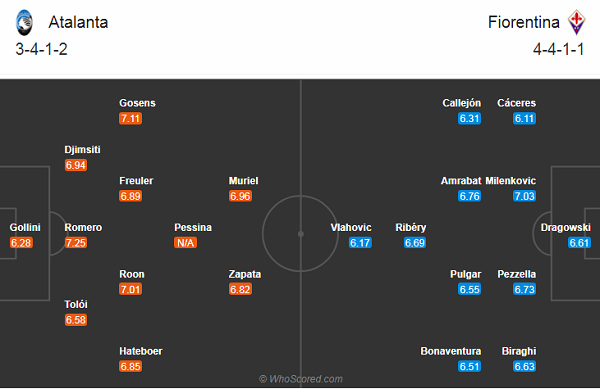Viewport: 600px width, 389px height.
Task: Click Bonaventura's 6.51 rating badge
Action: (x=470, y=366)
